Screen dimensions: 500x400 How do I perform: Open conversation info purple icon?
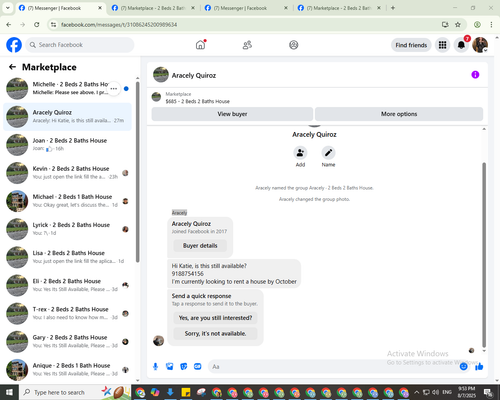coord(475,75)
